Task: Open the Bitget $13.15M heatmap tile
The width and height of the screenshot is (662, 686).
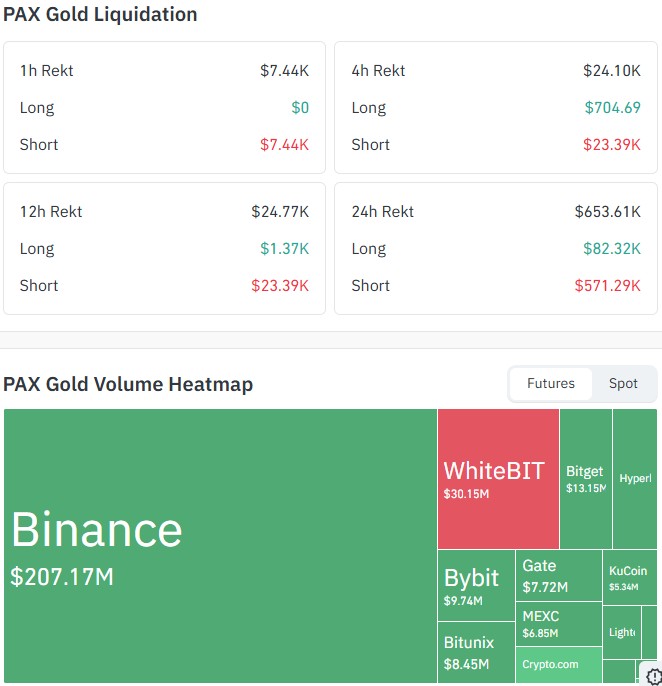Action: [x=586, y=479]
